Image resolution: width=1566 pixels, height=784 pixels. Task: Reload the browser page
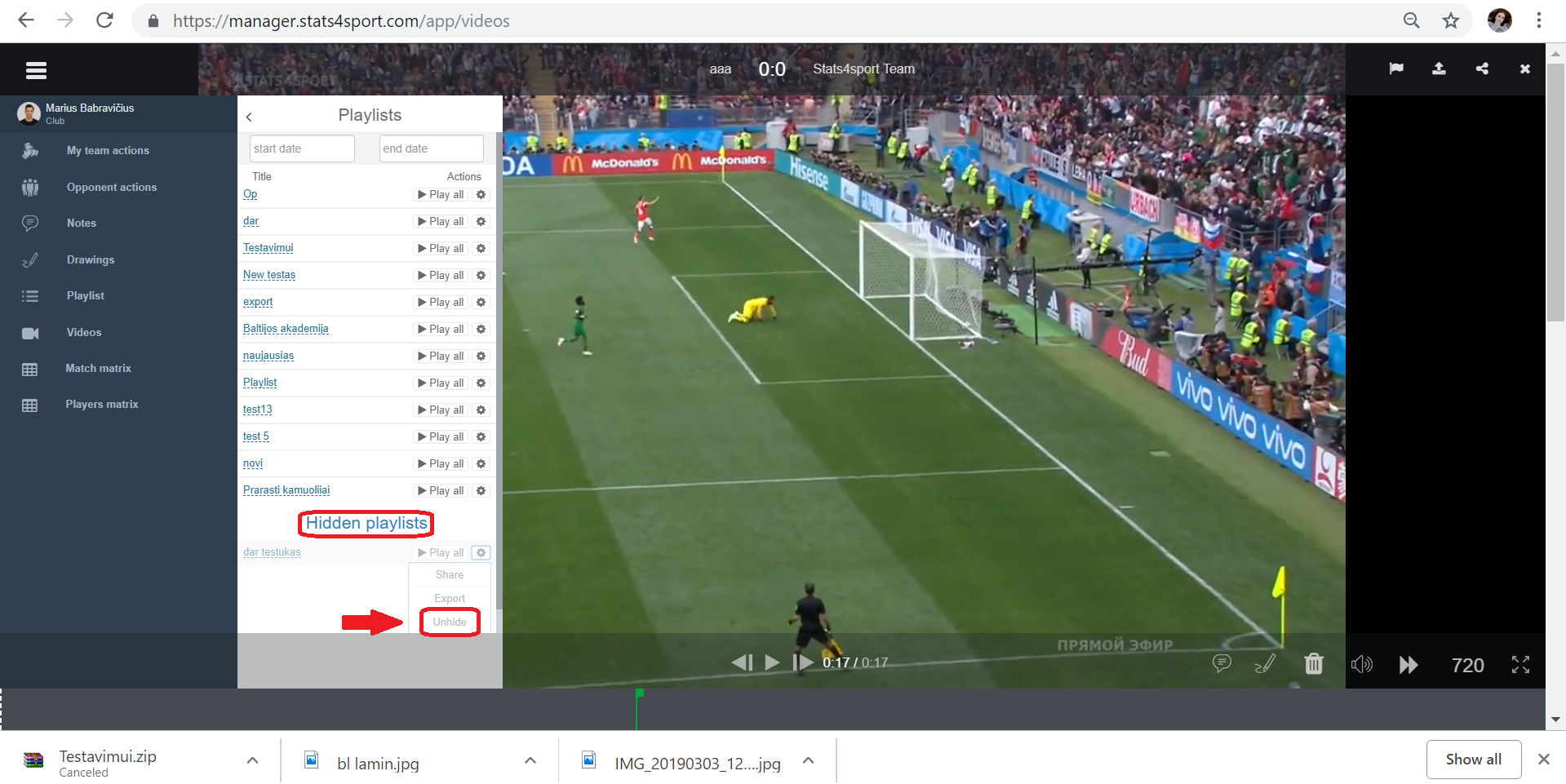pos(104,20)
